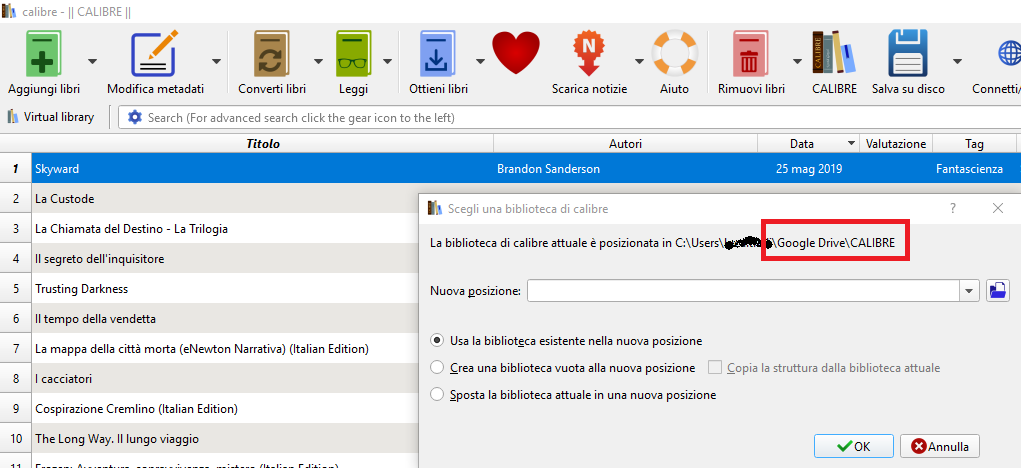Open the CALIBRE library bookshelf icon
This screenshot has width=1021, height=468.
(833, 53)
